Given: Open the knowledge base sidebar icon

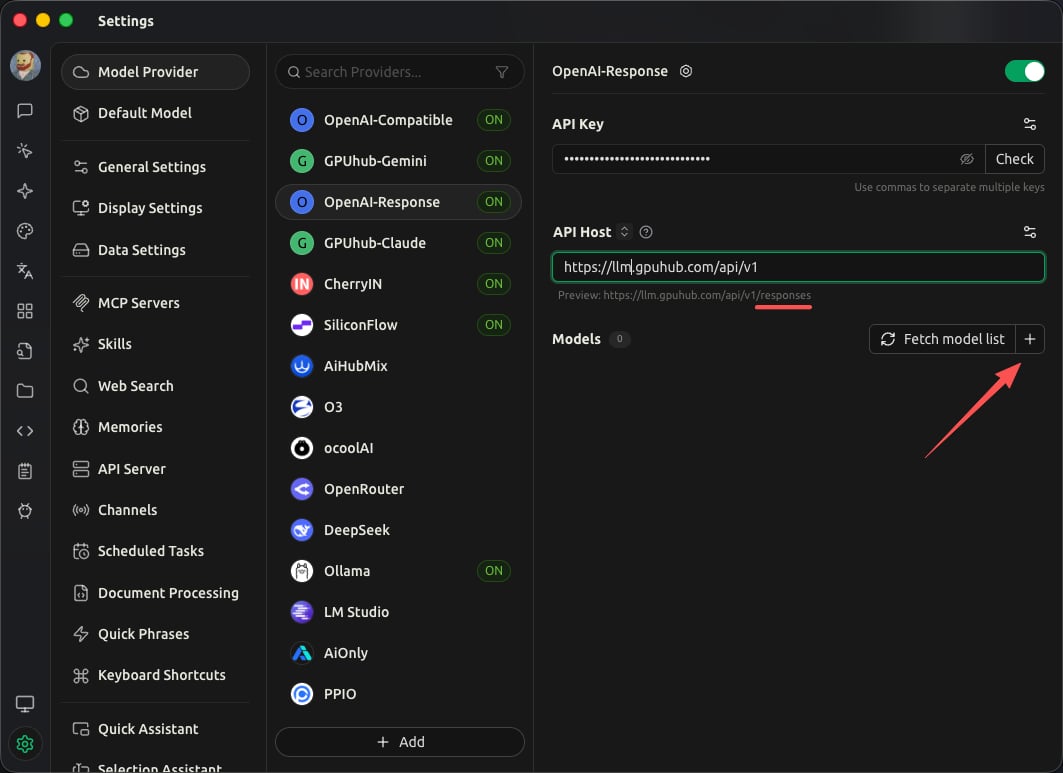Looking at the screenshot, I should click(25, 351).
